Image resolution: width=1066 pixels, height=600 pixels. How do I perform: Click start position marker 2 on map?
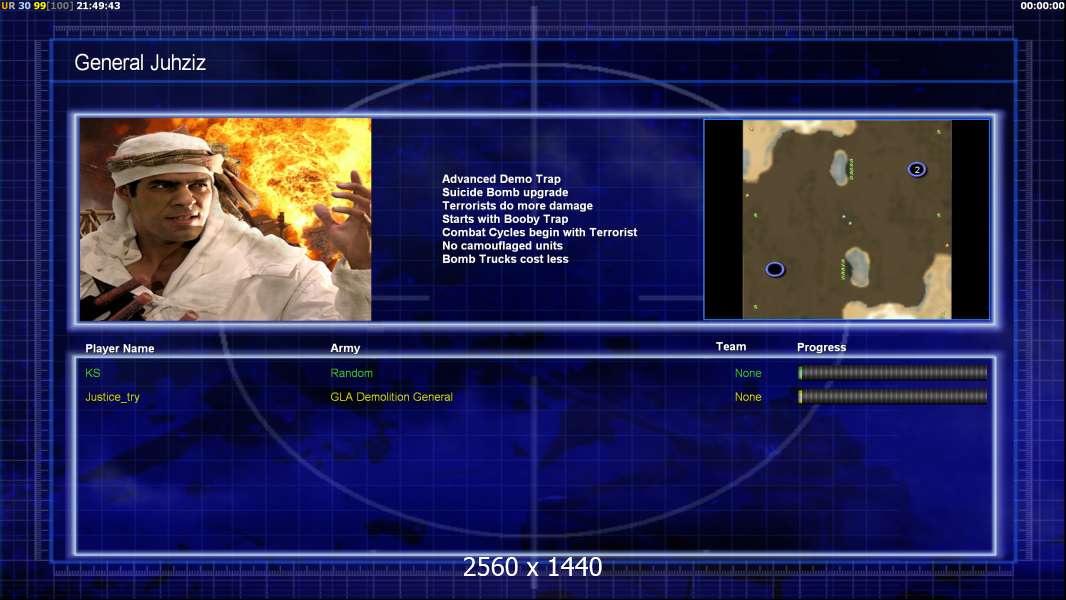[916, 169]
